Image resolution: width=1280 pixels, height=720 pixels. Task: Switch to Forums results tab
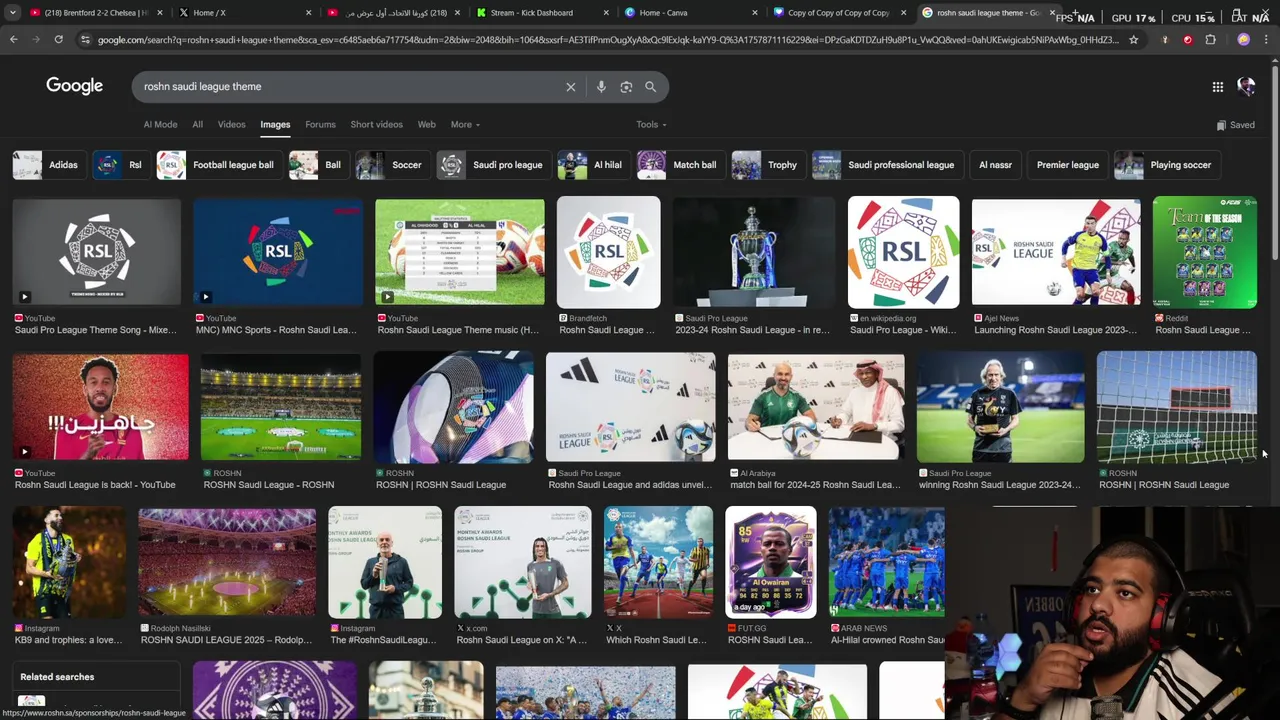click(x=320, y=125)
